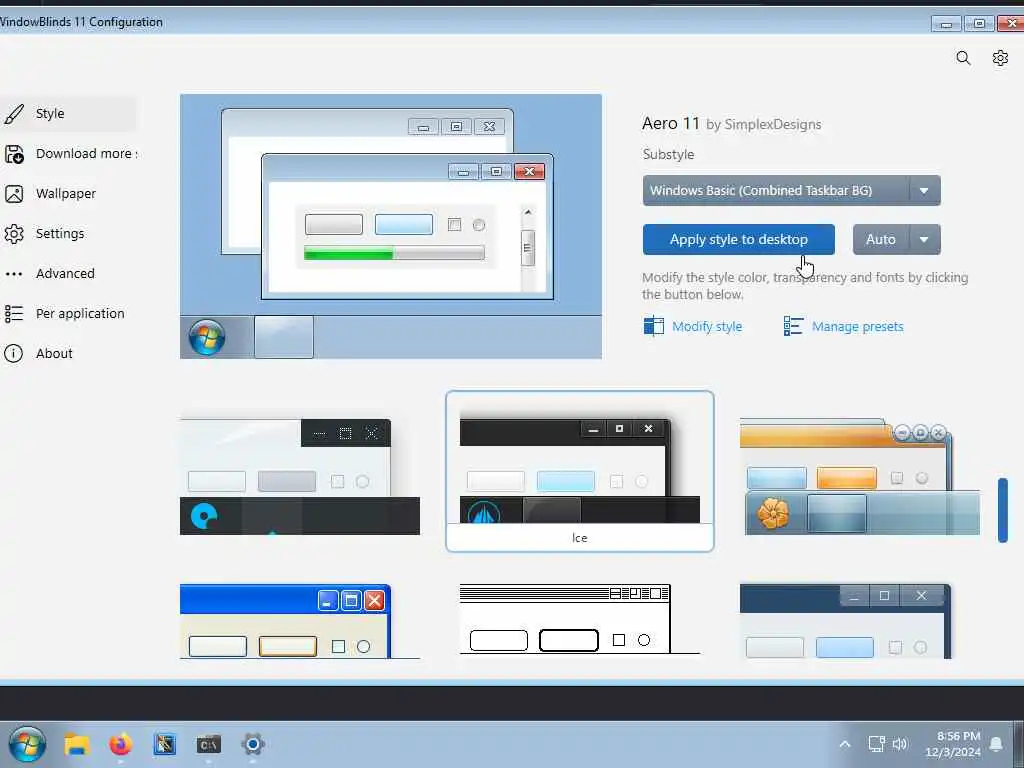Select the orange flower style thumbnail
The image size is (1024, 768).
[859, 477]
